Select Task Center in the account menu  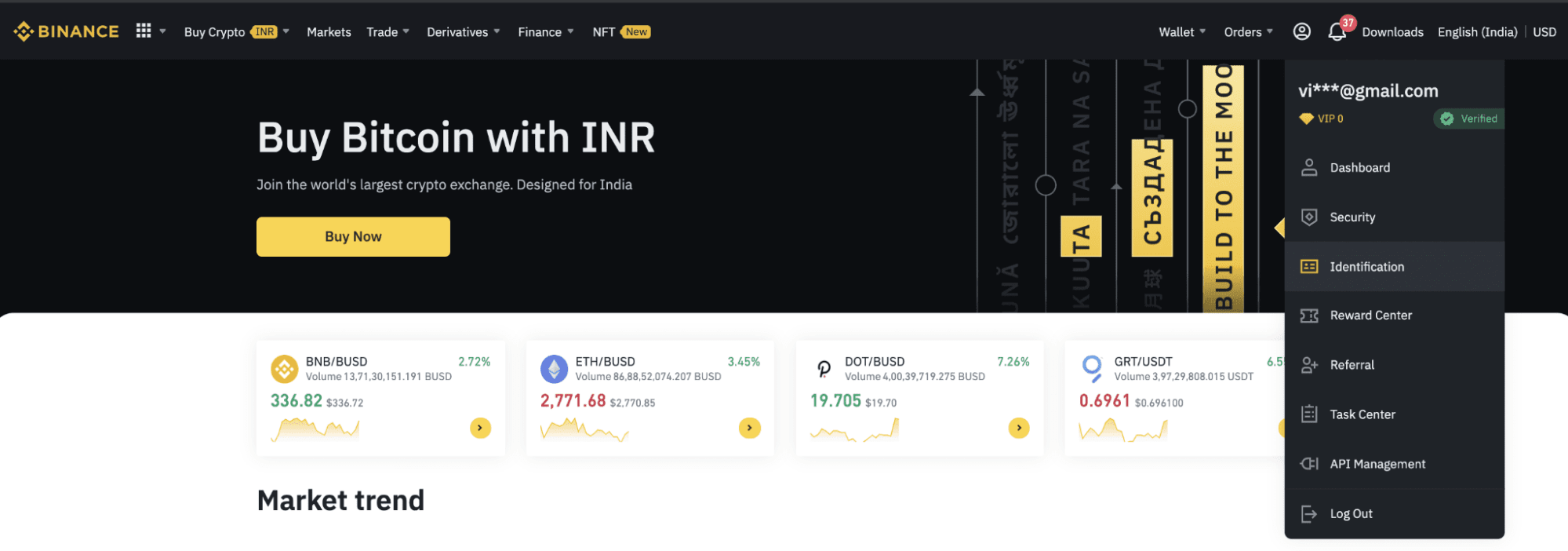(x=1394, y=414)
